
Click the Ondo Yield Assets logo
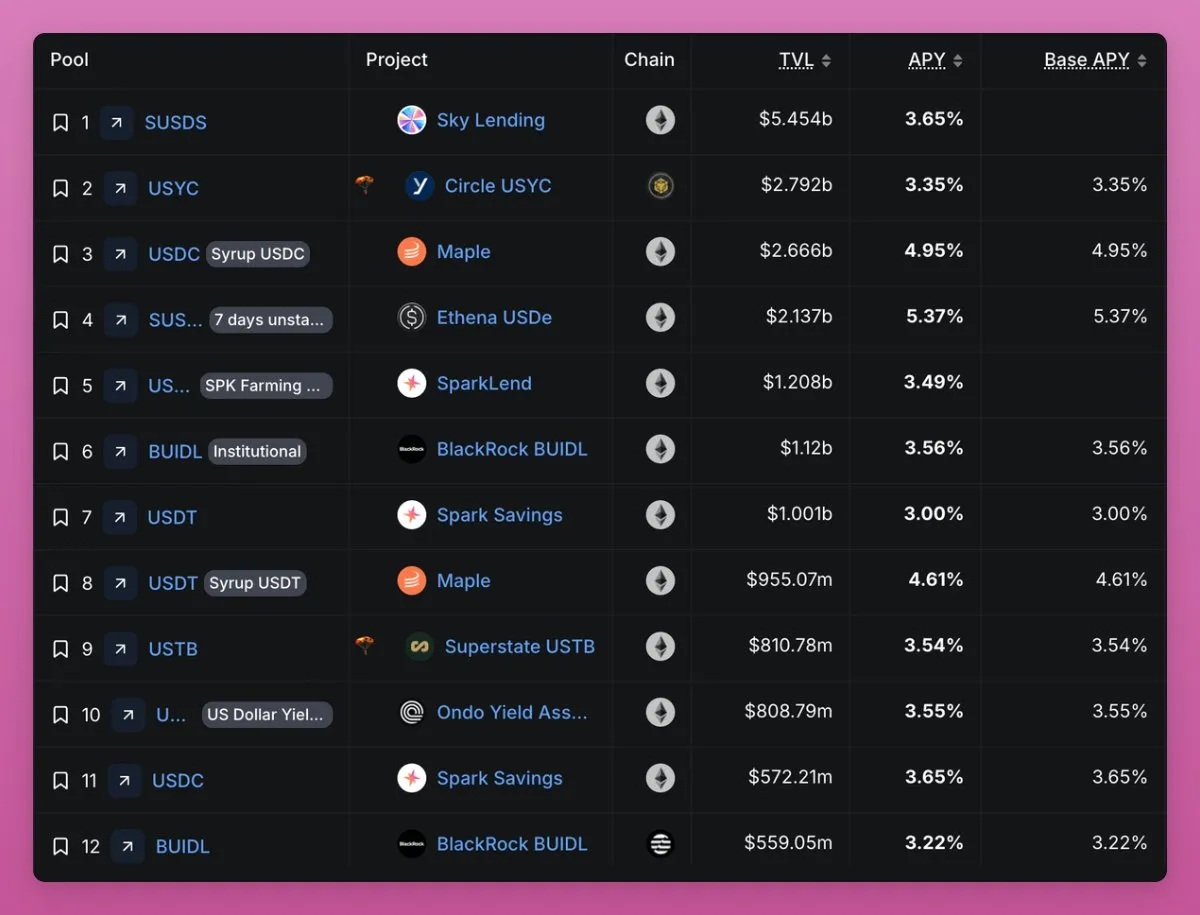[x=411, y=713]
